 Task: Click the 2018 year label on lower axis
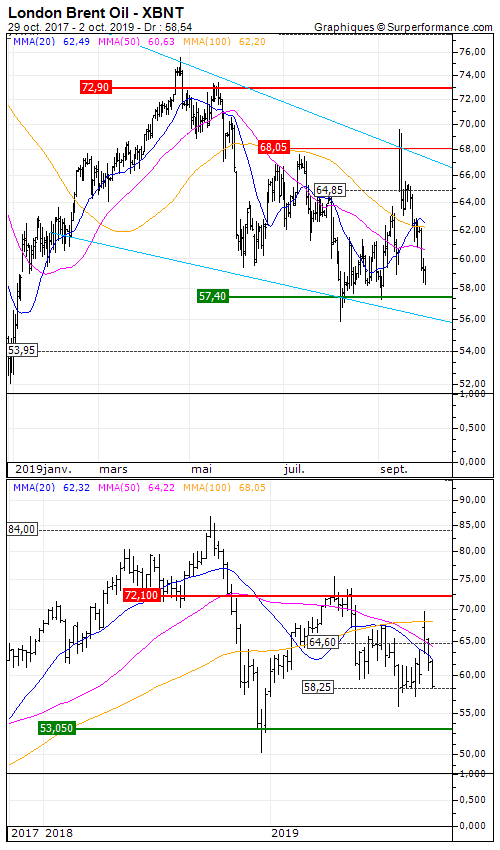59,833
